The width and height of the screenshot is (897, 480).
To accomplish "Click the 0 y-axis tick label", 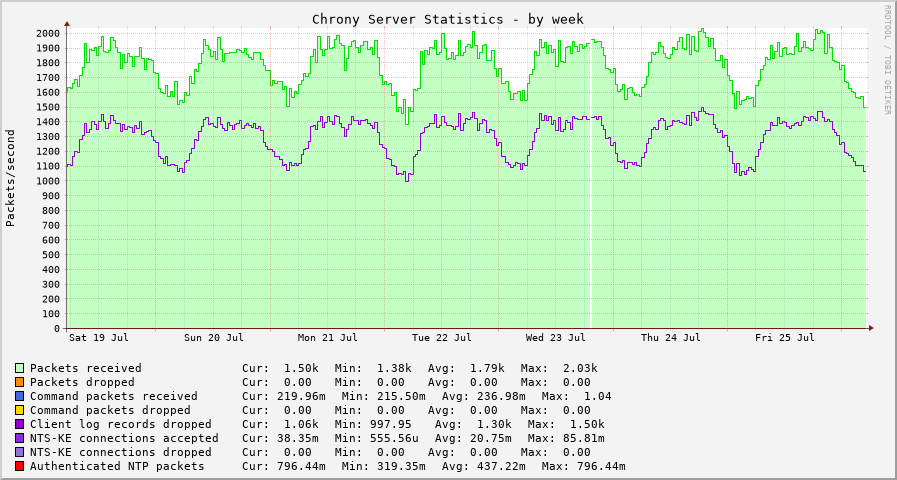I will 57,328.
